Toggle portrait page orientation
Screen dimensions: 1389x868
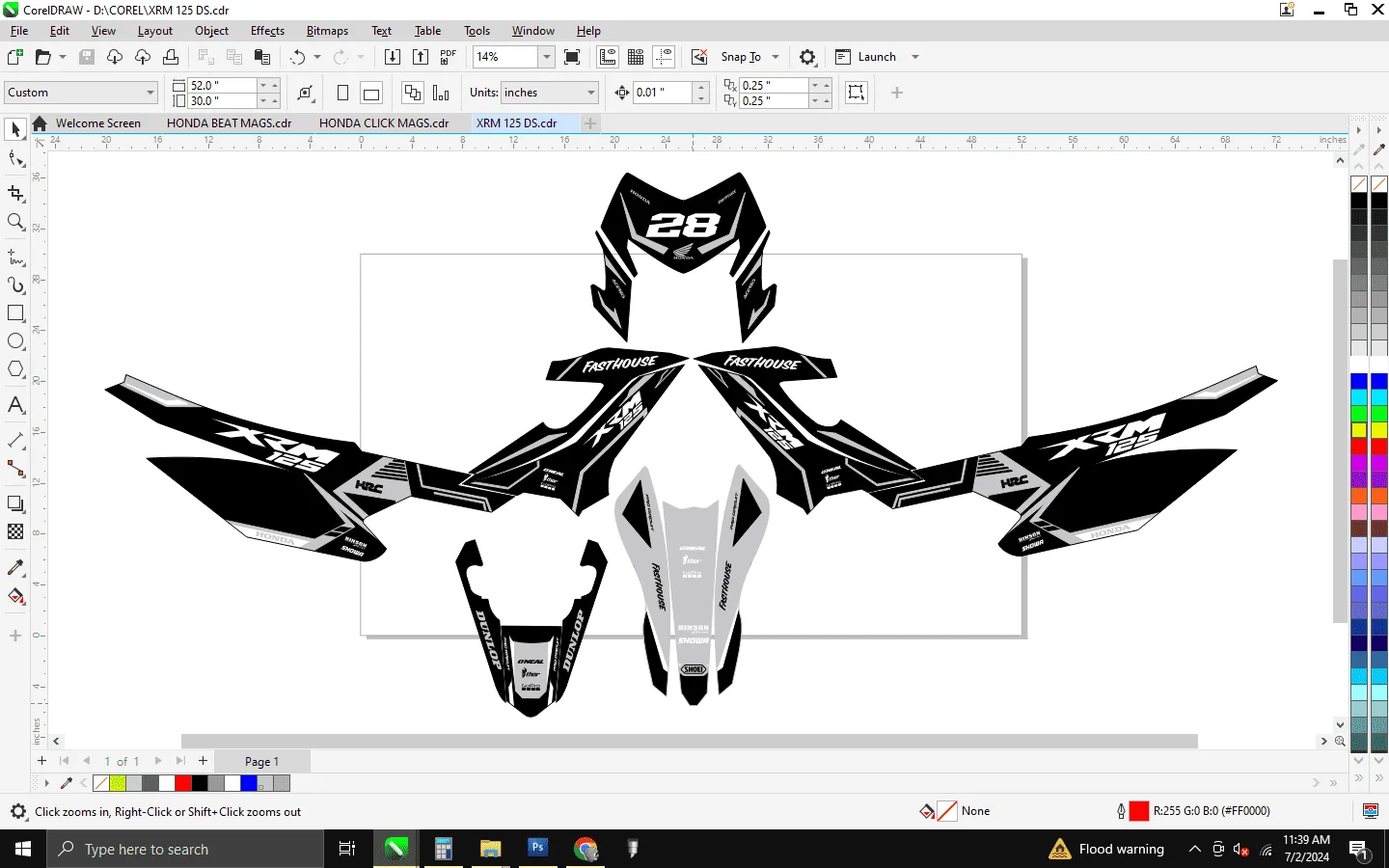pos(342,93)
